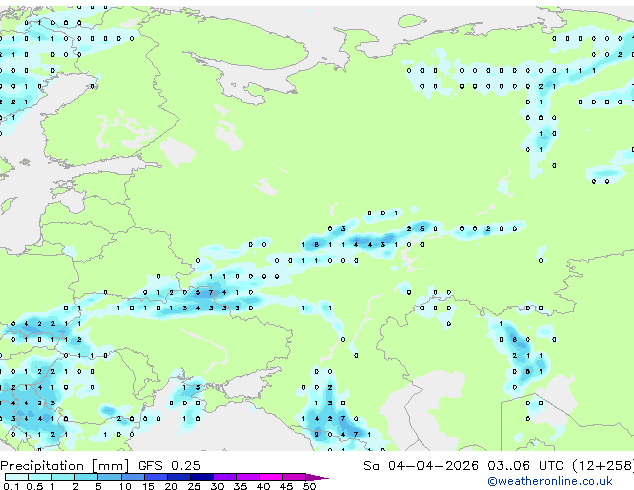Click the 'Sa 04-04-2026' date label
Screen dimensions: 634x490
tap(421, 466)
